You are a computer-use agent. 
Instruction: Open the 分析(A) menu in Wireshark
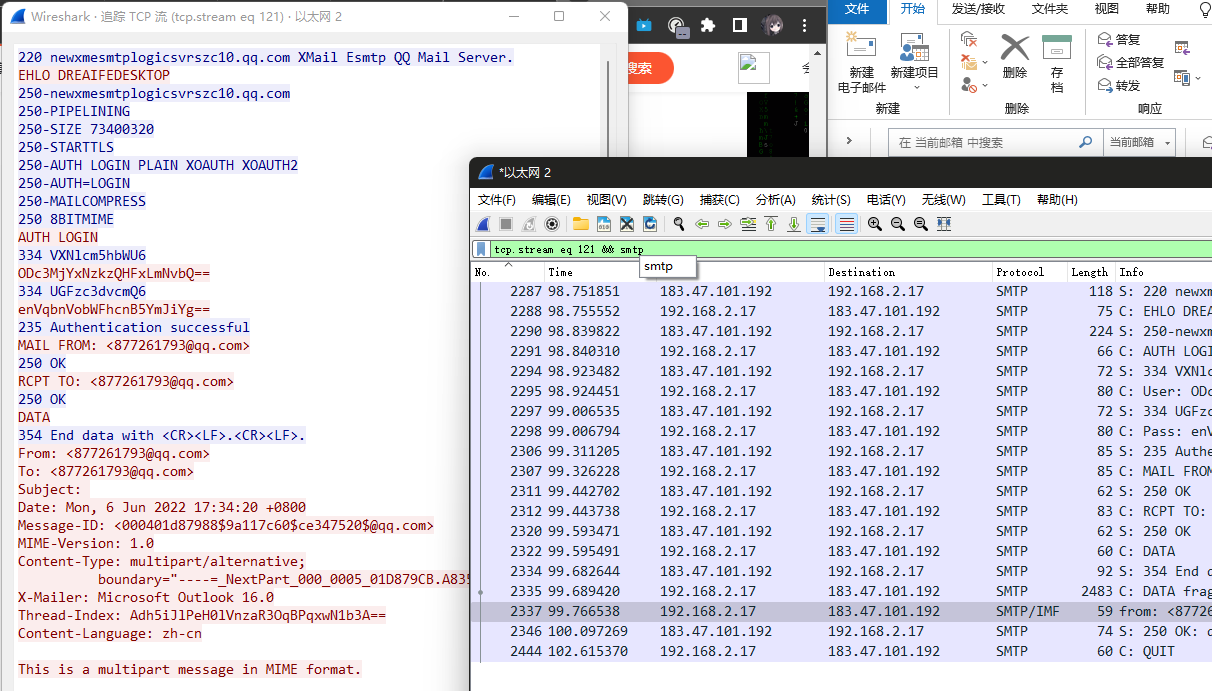point(775,200)
